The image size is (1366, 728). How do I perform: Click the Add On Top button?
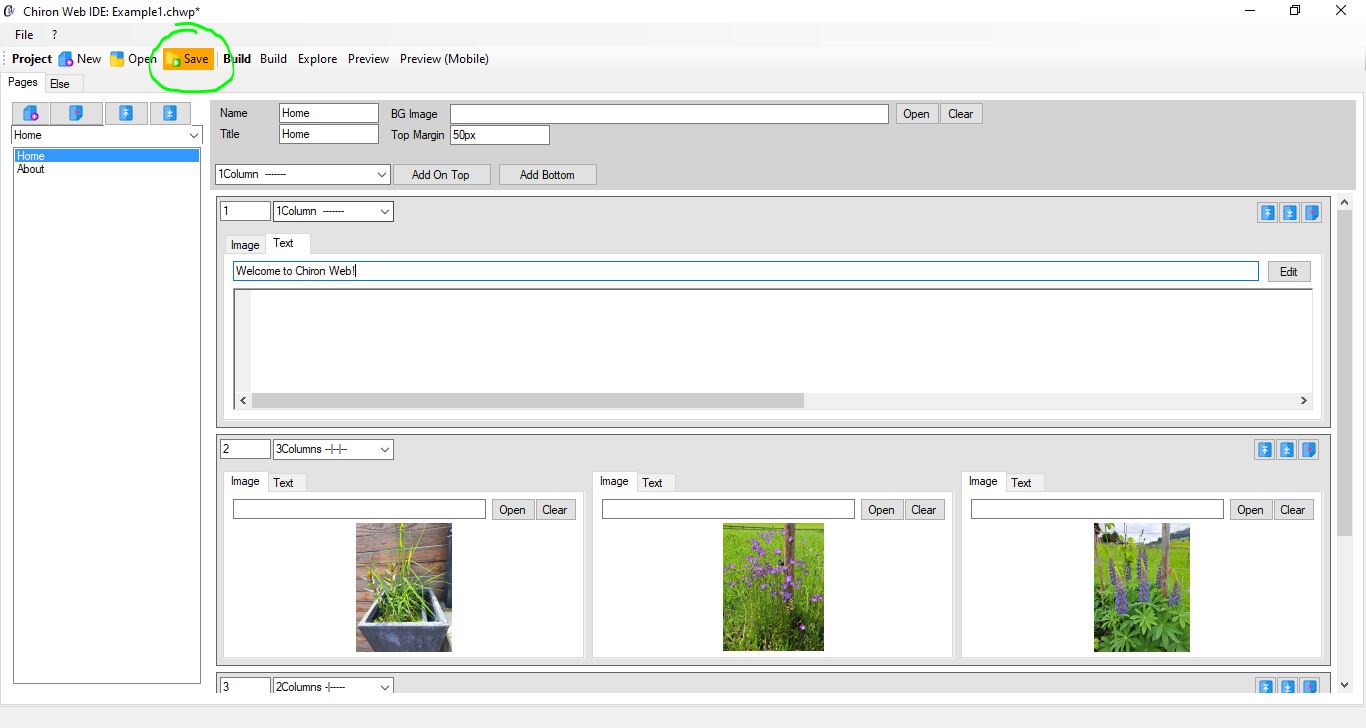(440, 175)
